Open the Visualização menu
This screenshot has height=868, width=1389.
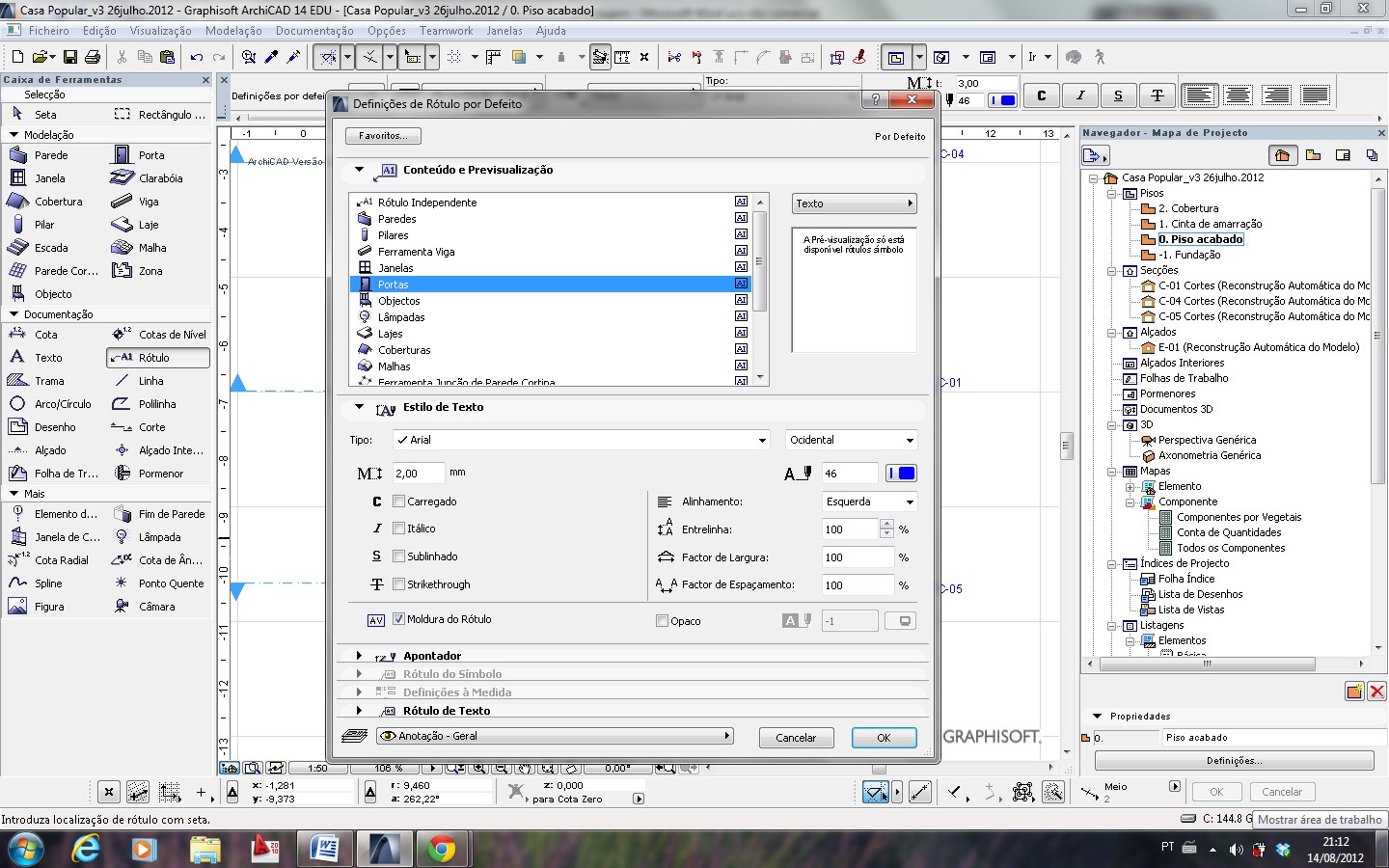[x=160, y=31]
